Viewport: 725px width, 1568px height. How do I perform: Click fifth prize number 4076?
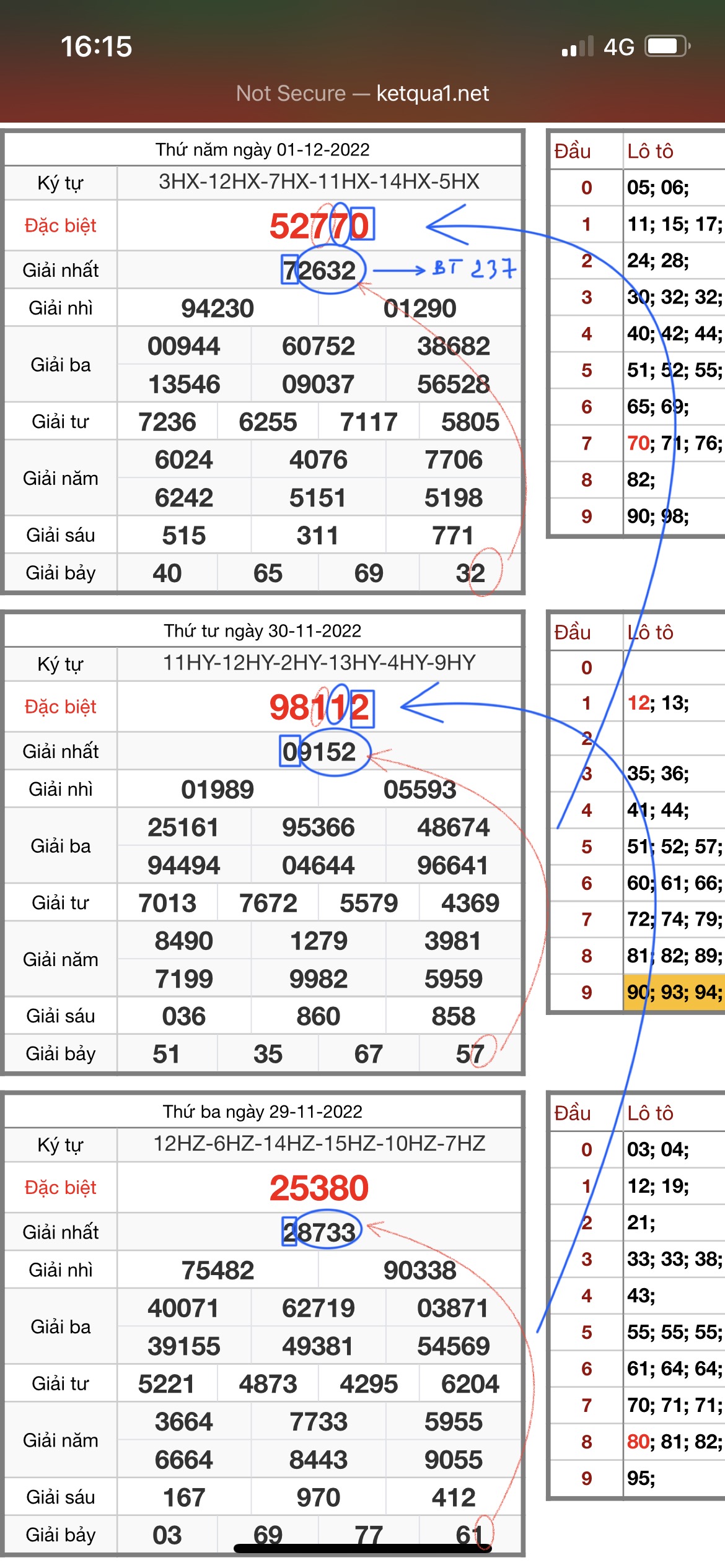click(319, 460)
